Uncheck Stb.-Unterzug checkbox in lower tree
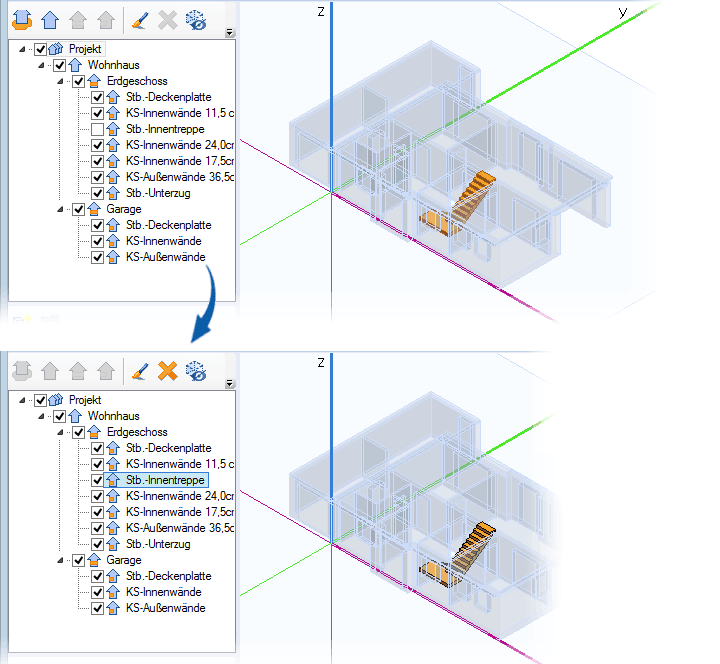This screenshot has height=664, width=720. 97,544
